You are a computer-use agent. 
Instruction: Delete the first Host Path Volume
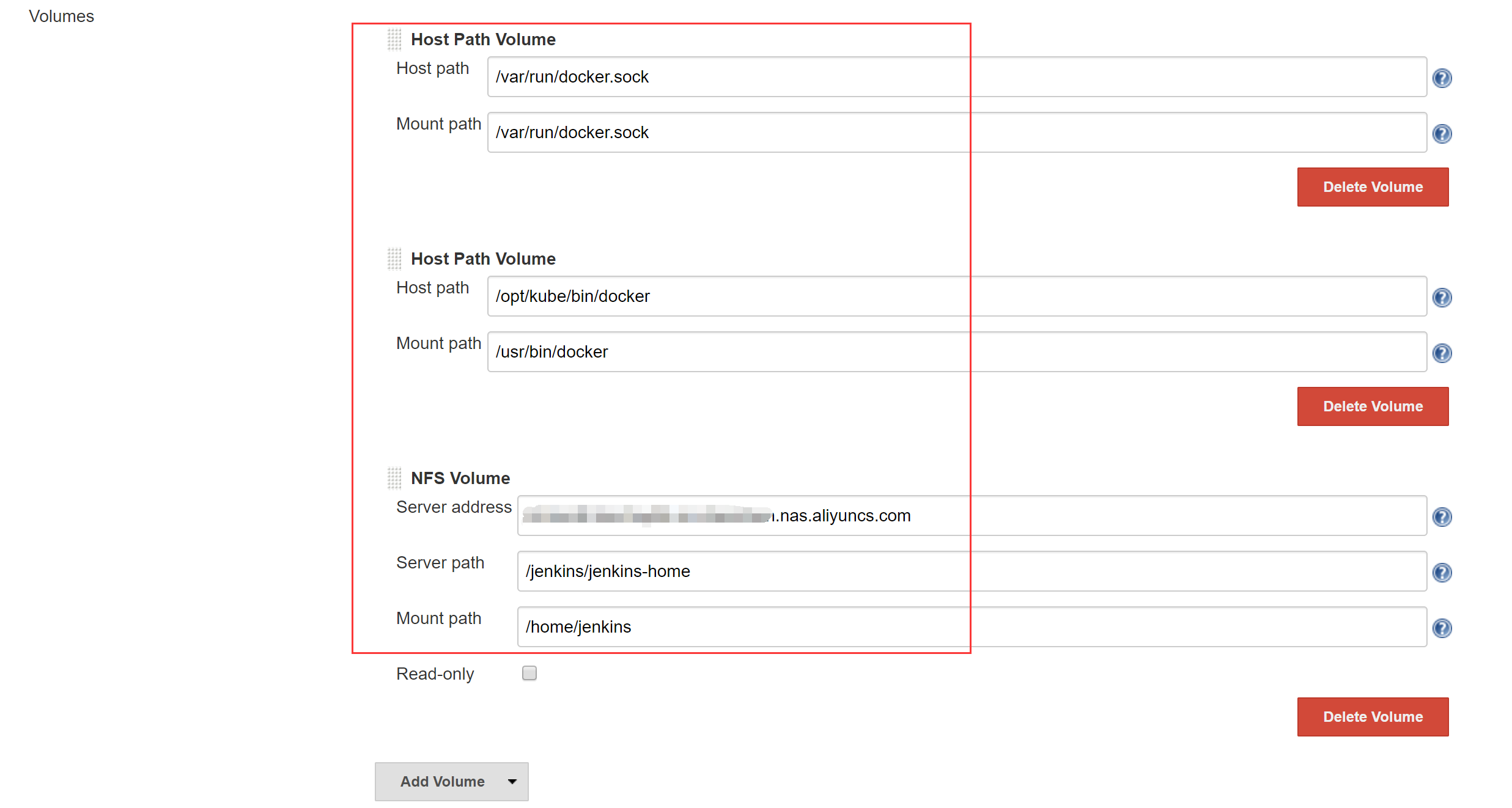(x=1373, y=187)
